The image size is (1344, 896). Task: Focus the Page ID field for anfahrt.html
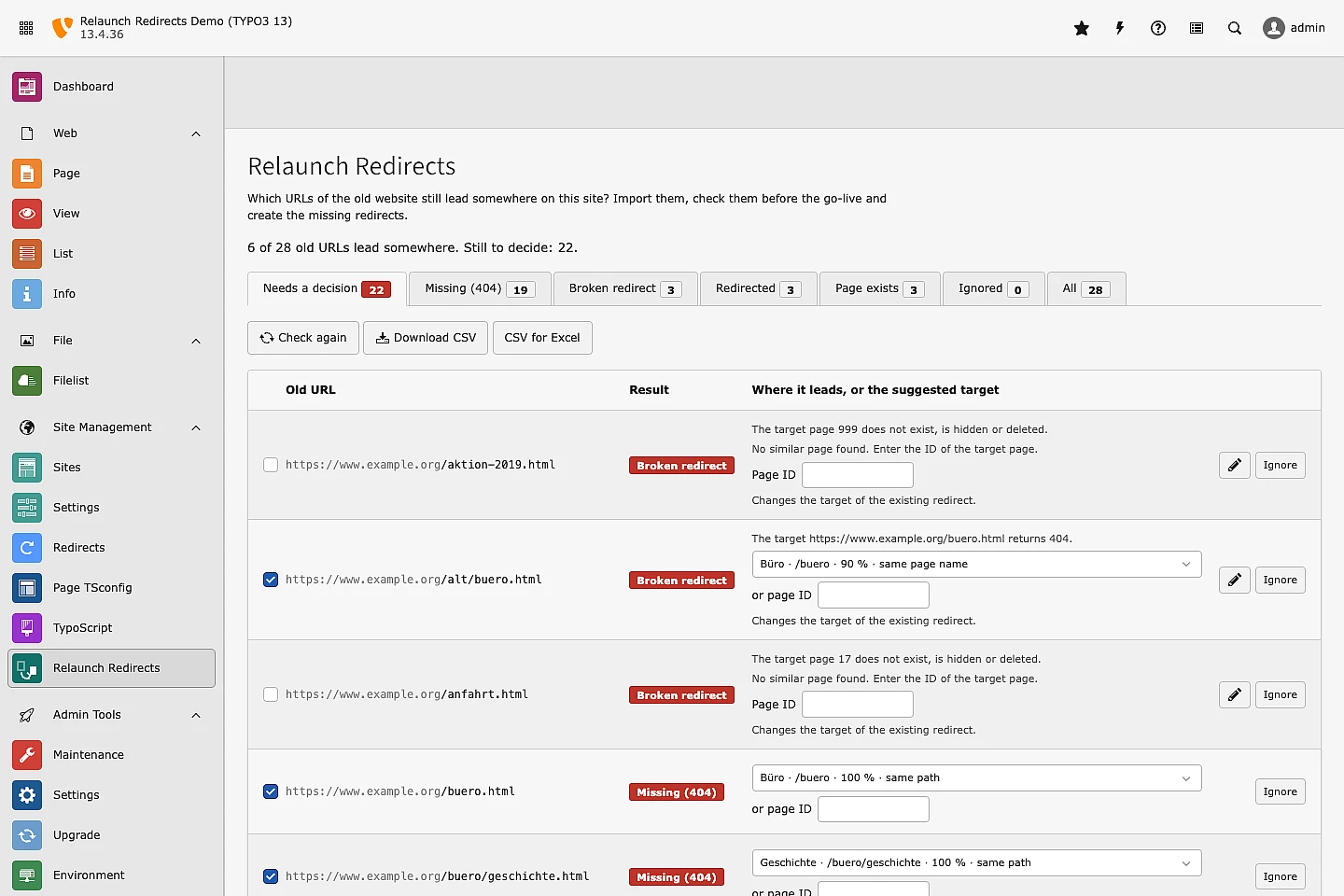(858, 705)
